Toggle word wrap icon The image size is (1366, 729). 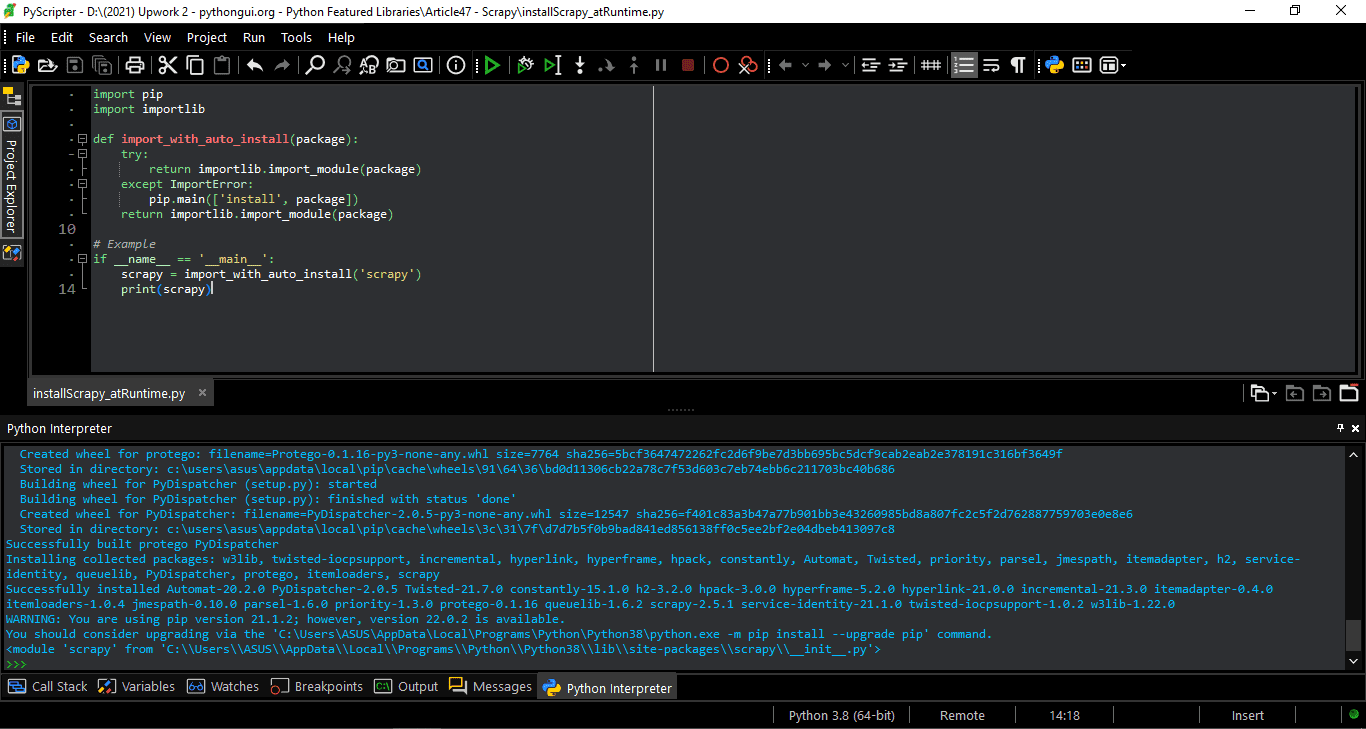991,65
